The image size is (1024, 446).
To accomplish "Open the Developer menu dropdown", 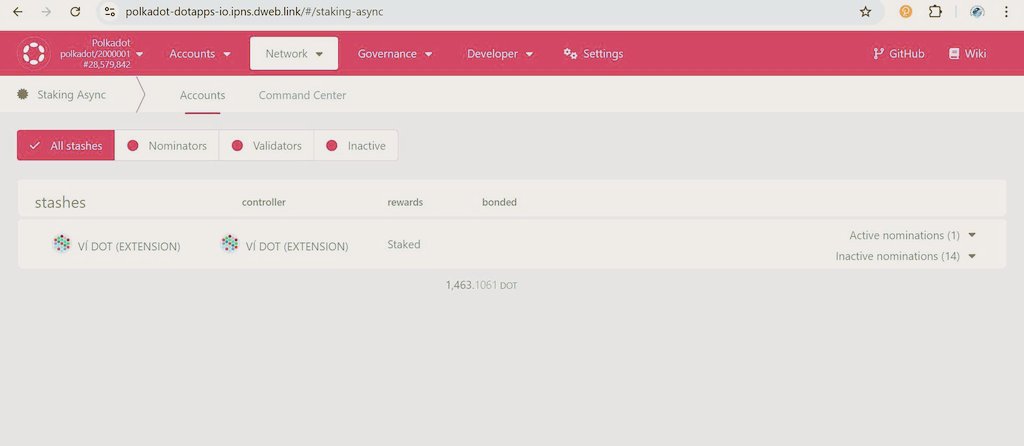I will (500, 54).
